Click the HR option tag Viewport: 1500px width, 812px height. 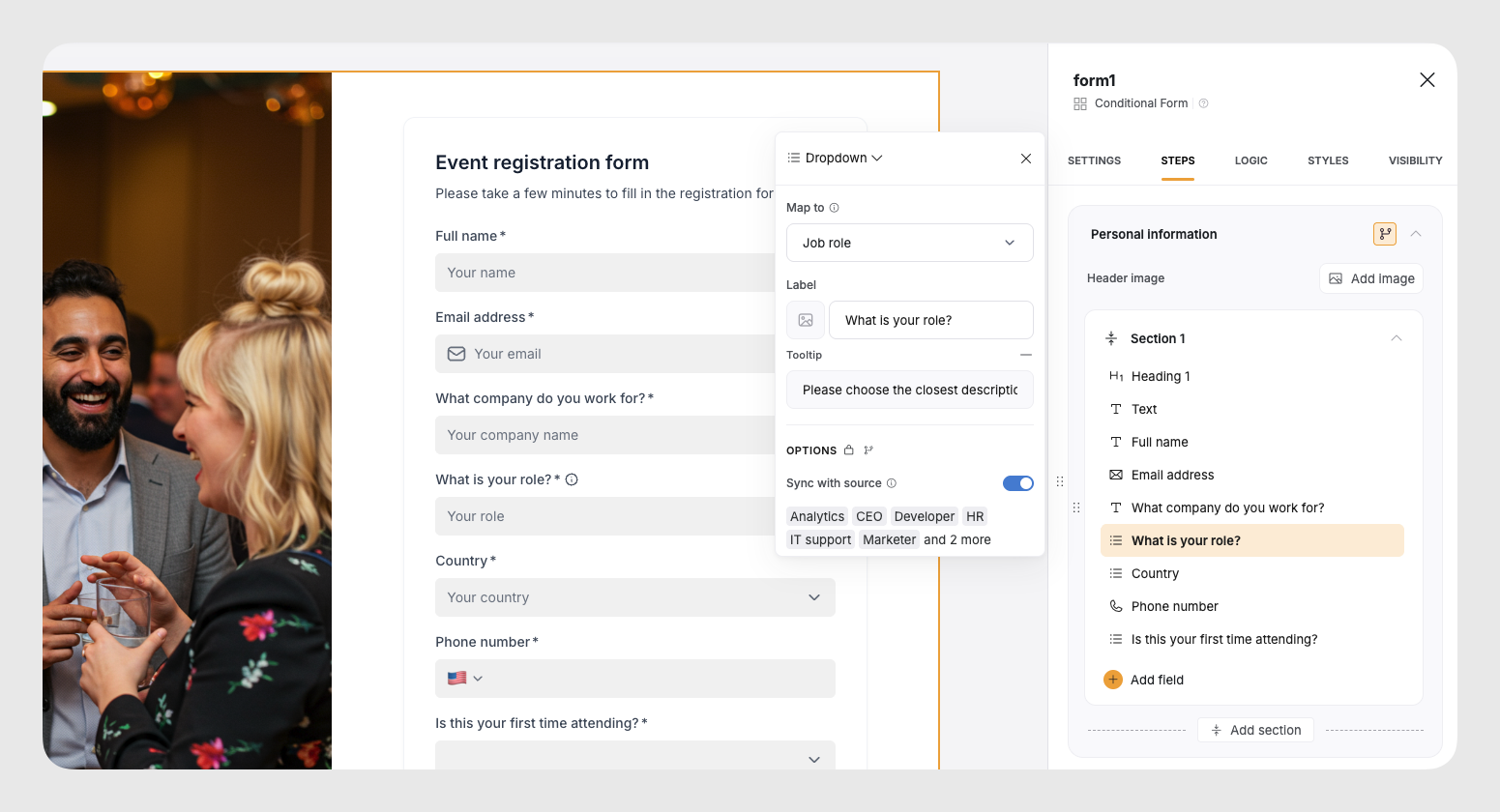[975, 516]
